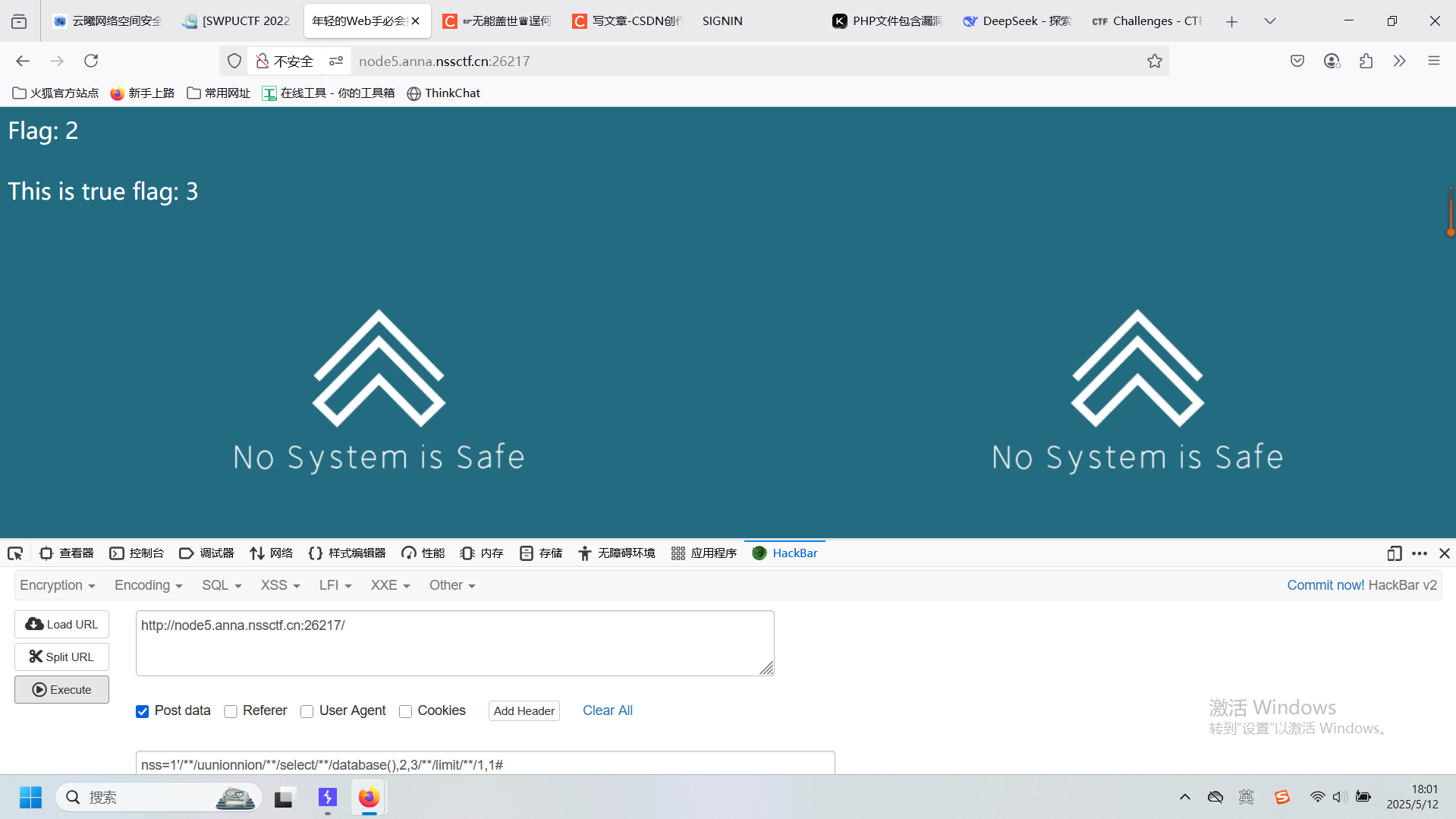
Task: Expand the LFI dropdown
Action: [335, 585]
